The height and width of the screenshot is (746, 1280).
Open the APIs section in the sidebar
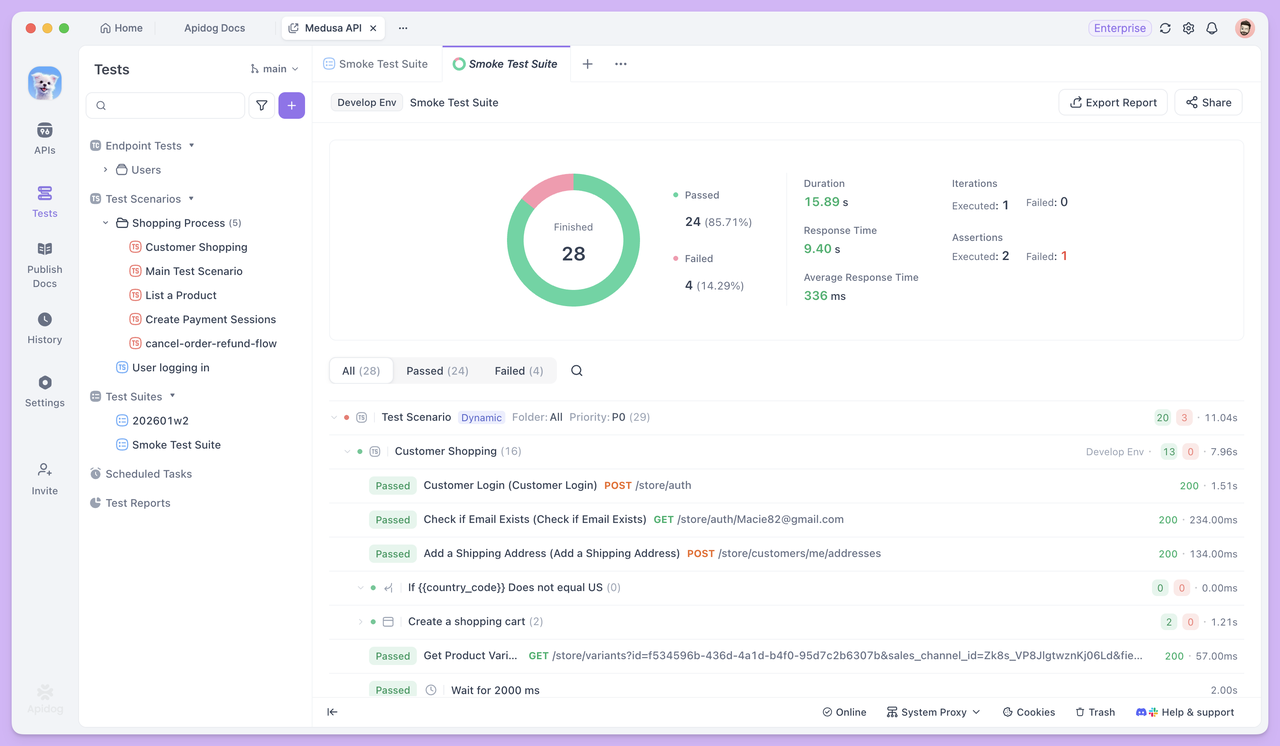point(44,137)
